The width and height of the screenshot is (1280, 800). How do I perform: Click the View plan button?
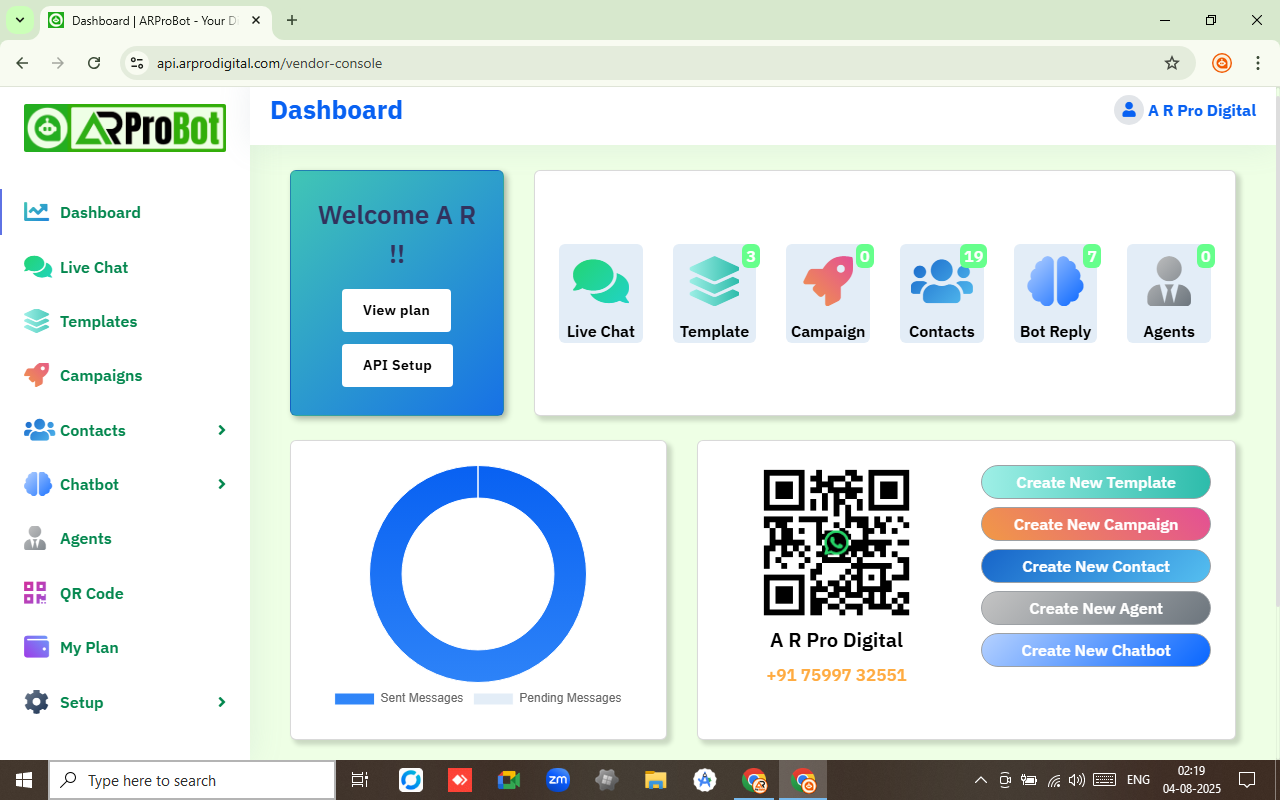(x=396, y=310)
